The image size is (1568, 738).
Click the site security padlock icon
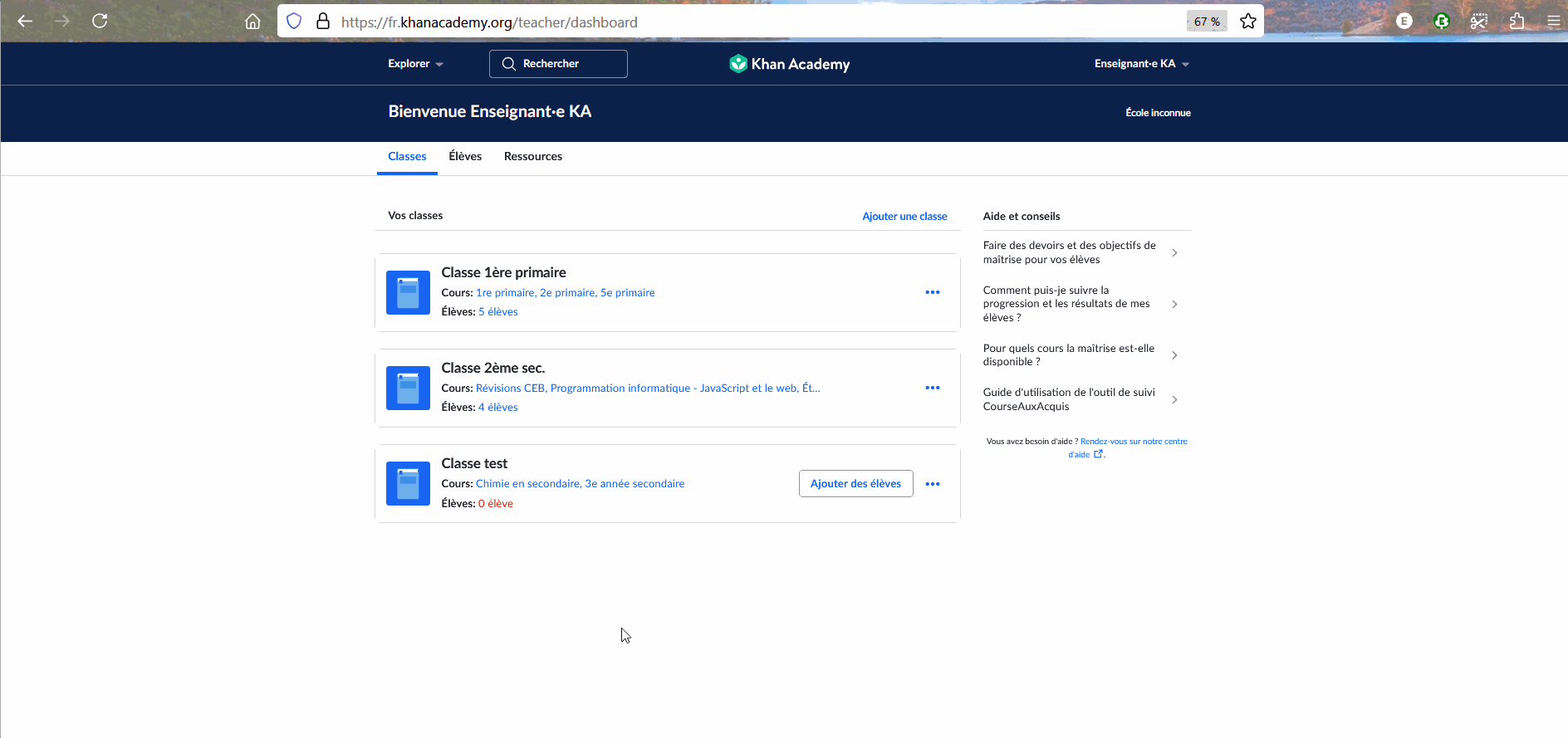click(323, 22)
